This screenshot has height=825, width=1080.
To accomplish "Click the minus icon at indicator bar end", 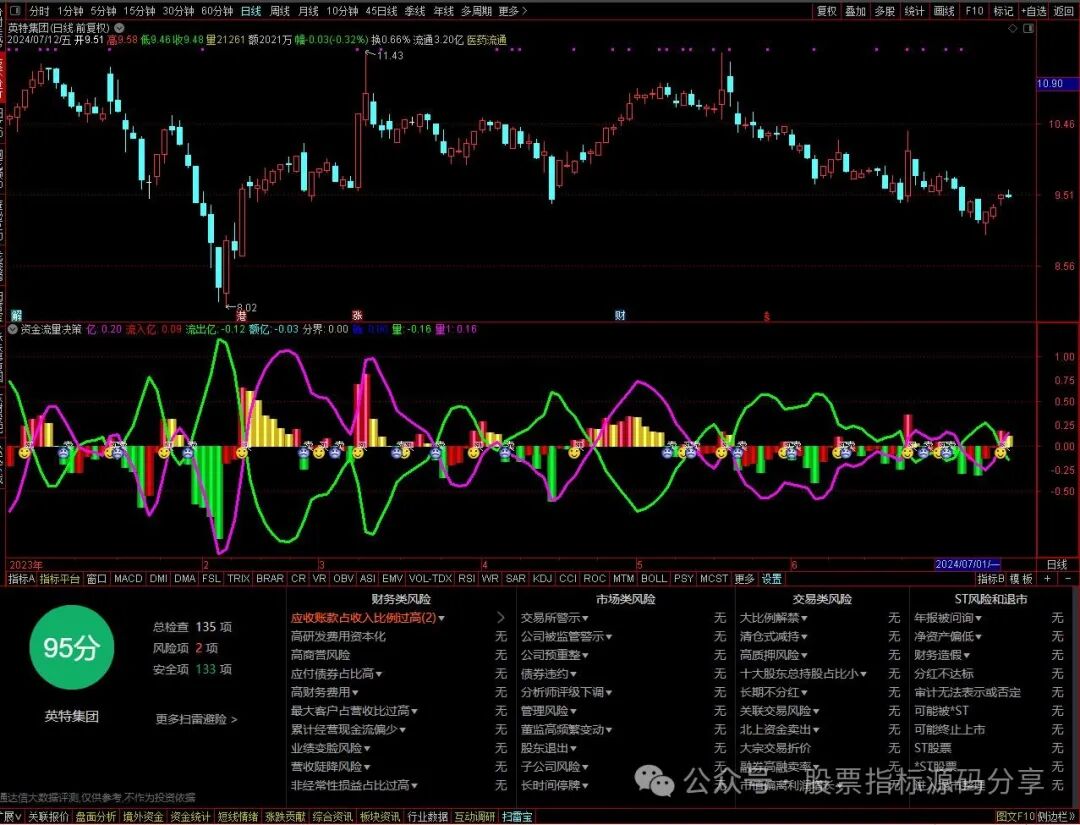I will (1068, 579).
